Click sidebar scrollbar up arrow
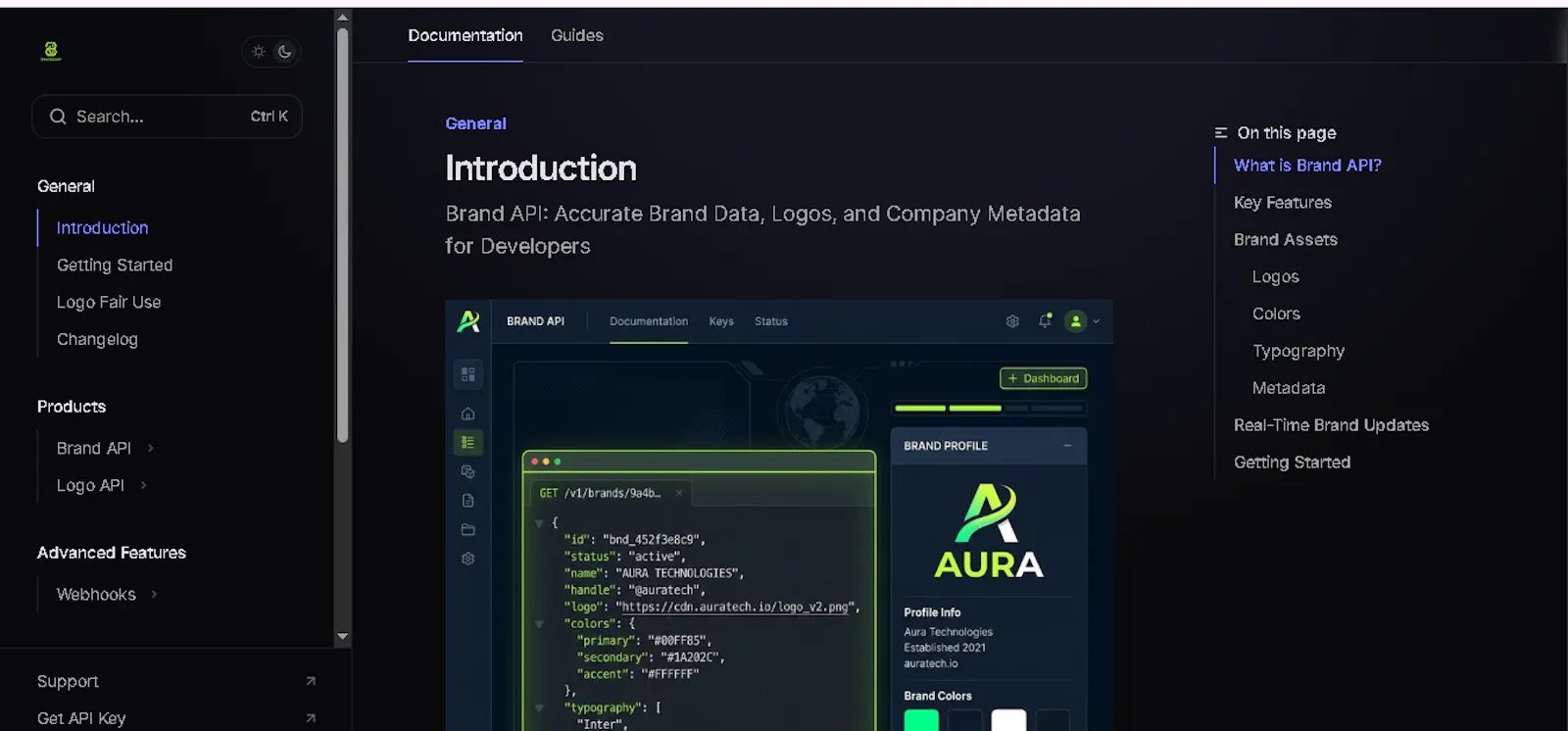Viewport: 1568px width, 731px height. 342,17
